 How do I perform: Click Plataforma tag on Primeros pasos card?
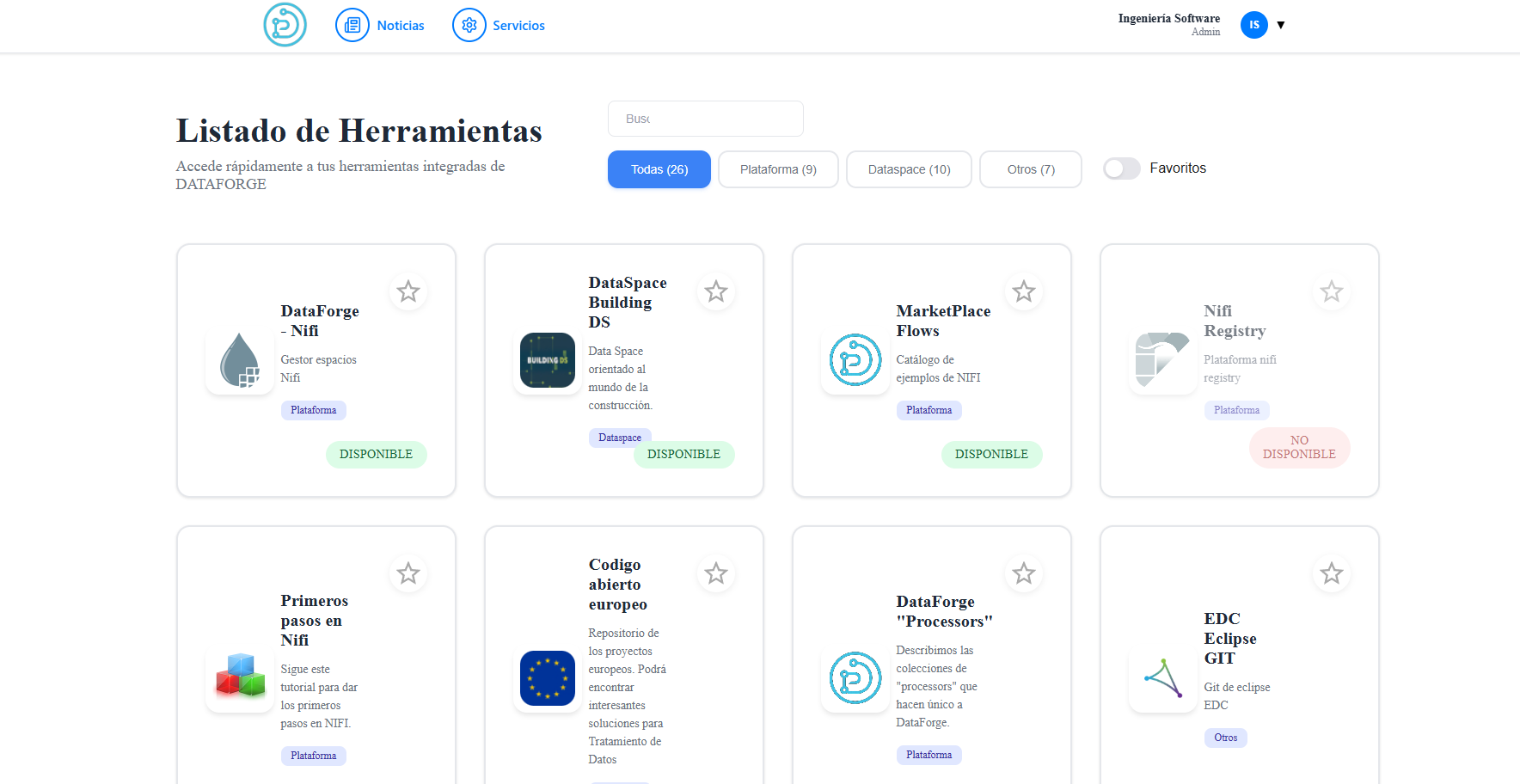[x=313, y=756]
